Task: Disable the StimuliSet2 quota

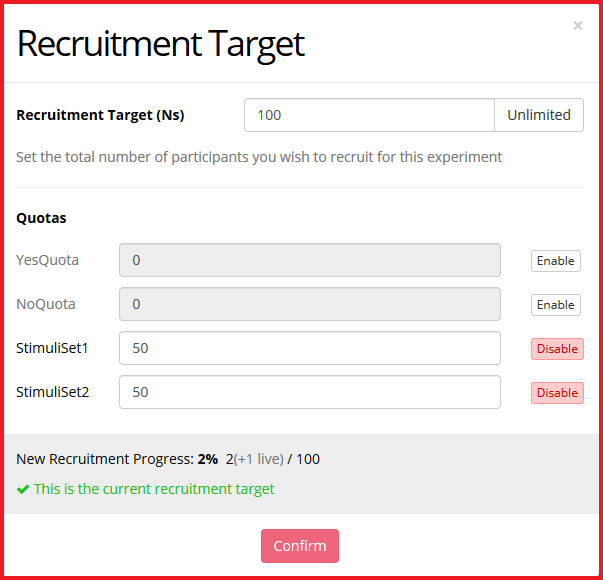Action: 556,393
